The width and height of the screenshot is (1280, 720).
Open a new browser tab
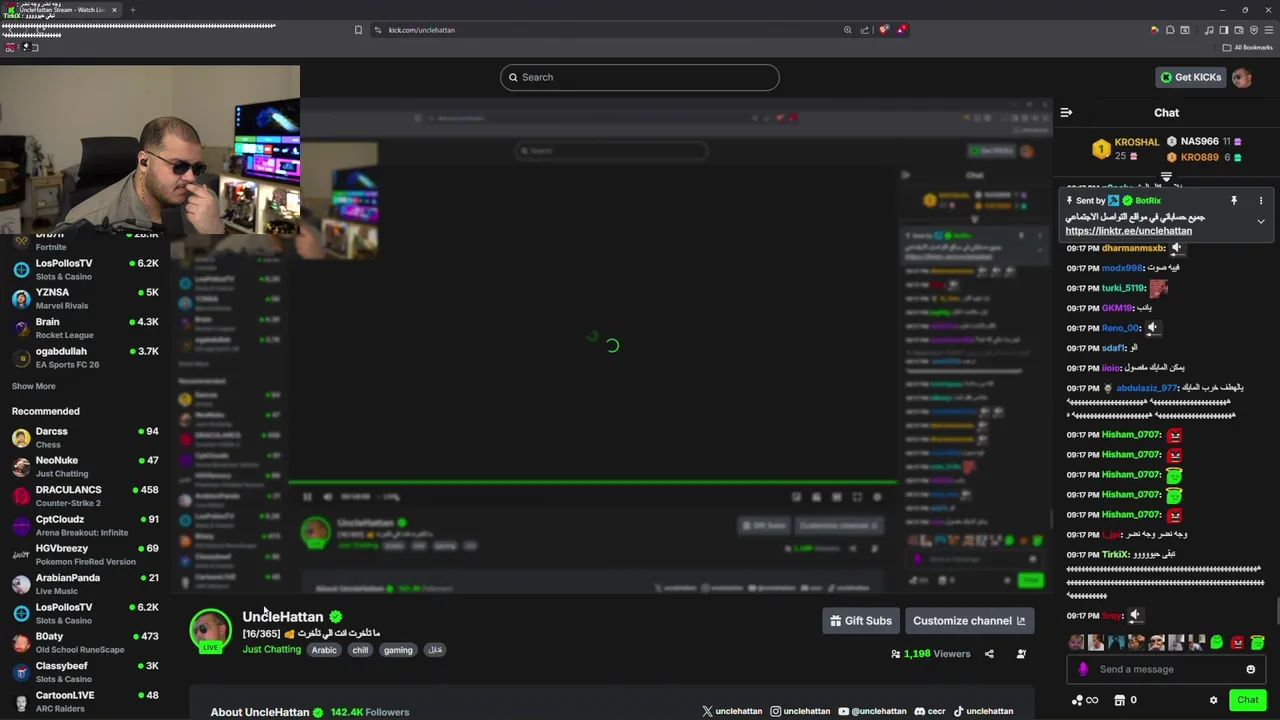pyautogui.click(x=132, y=10)
